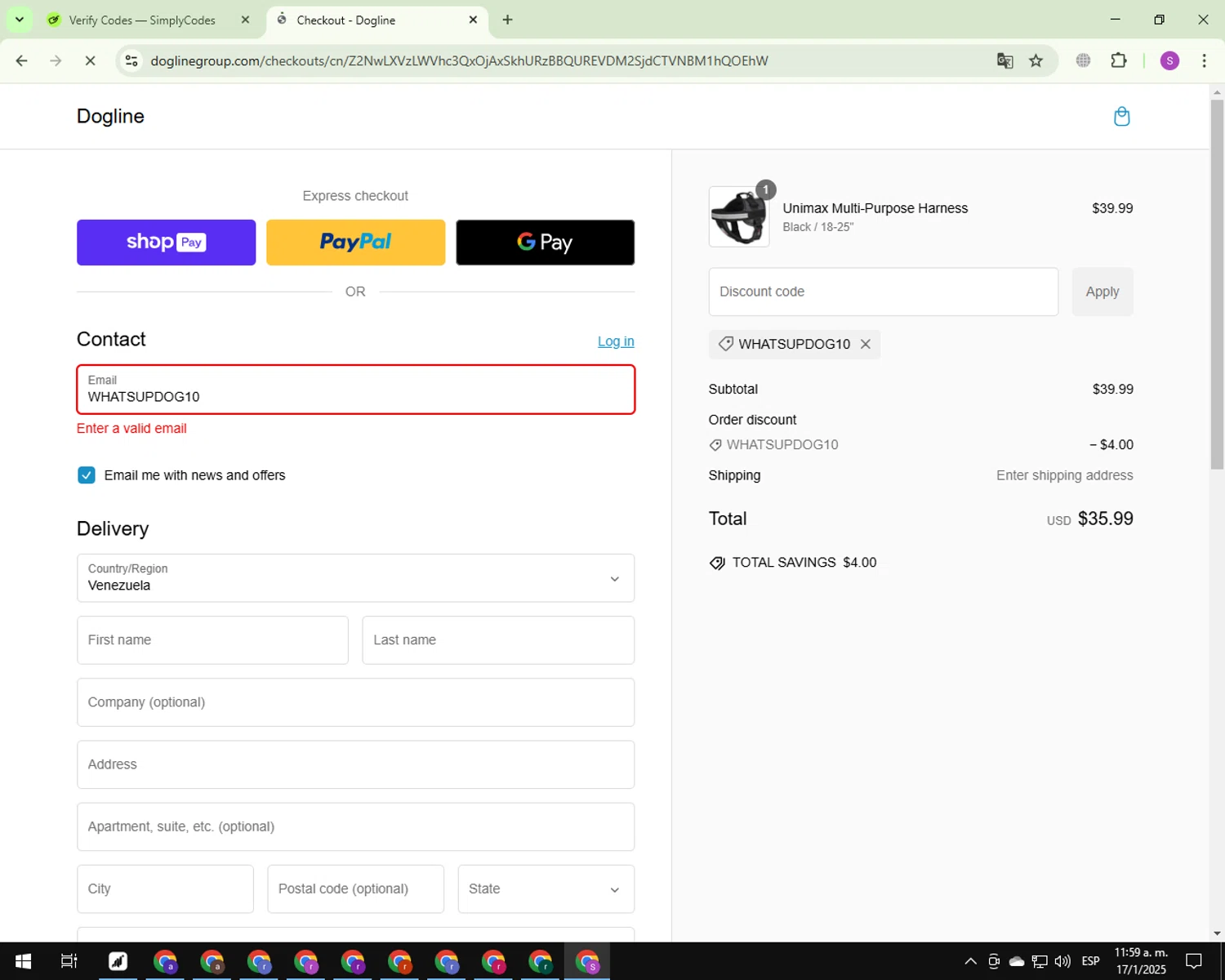
Task: View site information icon in address bar
Action: click(x=131, y=60)
